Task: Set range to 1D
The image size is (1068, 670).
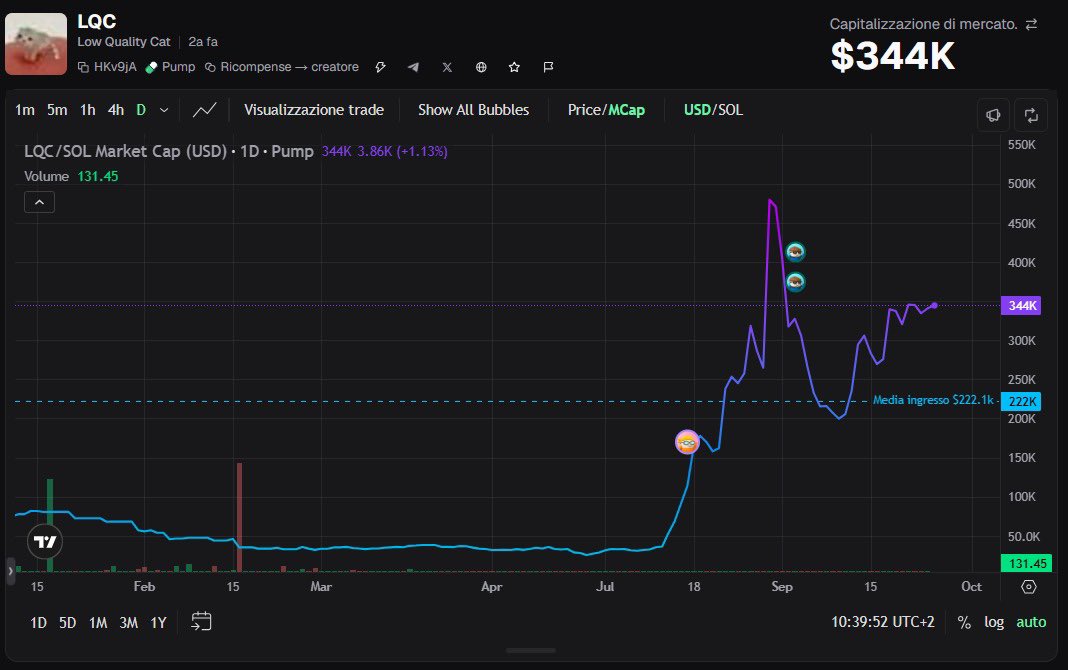Action: point(38,622)
